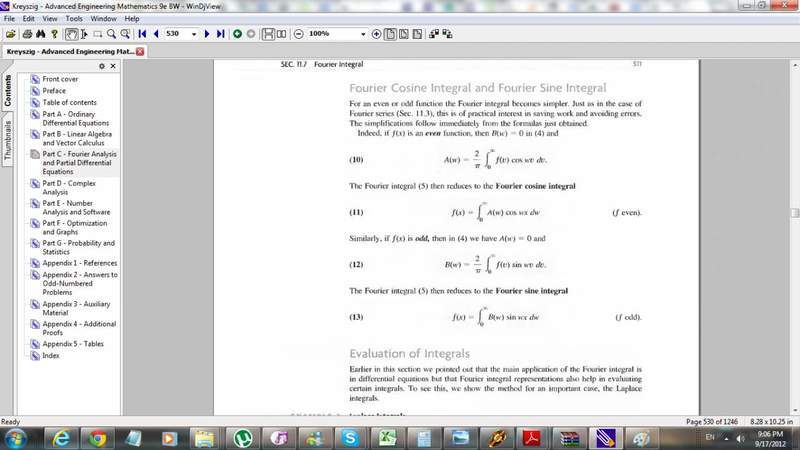Click gray Forward navigation button
This screenshot has height=450, width=800.
[x=251, y=34]
